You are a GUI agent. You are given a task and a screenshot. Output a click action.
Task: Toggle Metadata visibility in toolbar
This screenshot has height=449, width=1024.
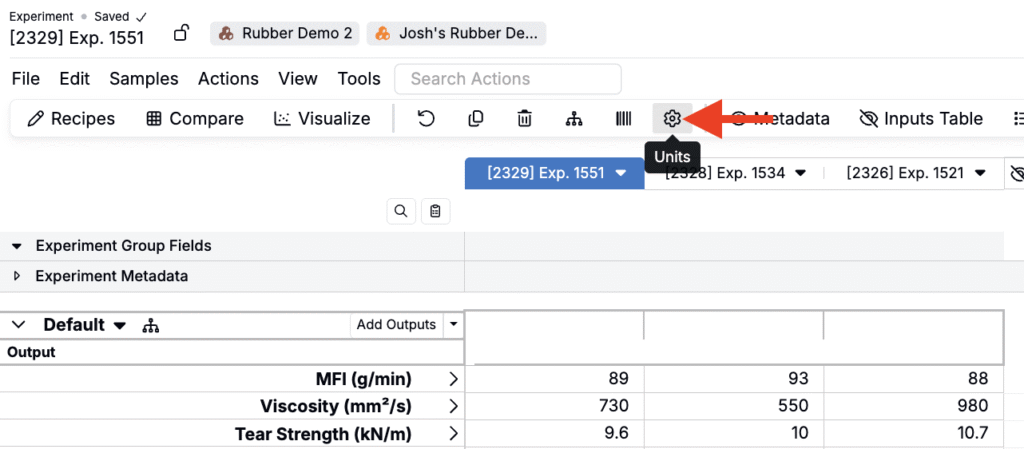coord(780,119)
